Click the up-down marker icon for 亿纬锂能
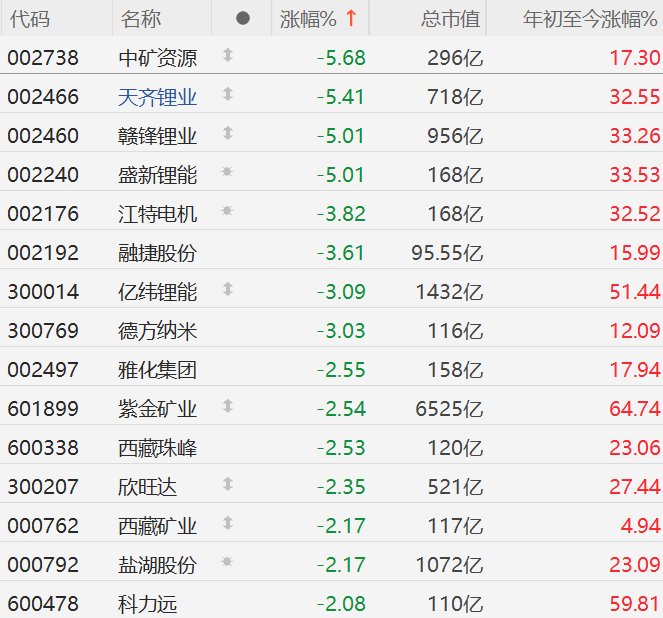663x618 pixels. [x=228, y=289]
